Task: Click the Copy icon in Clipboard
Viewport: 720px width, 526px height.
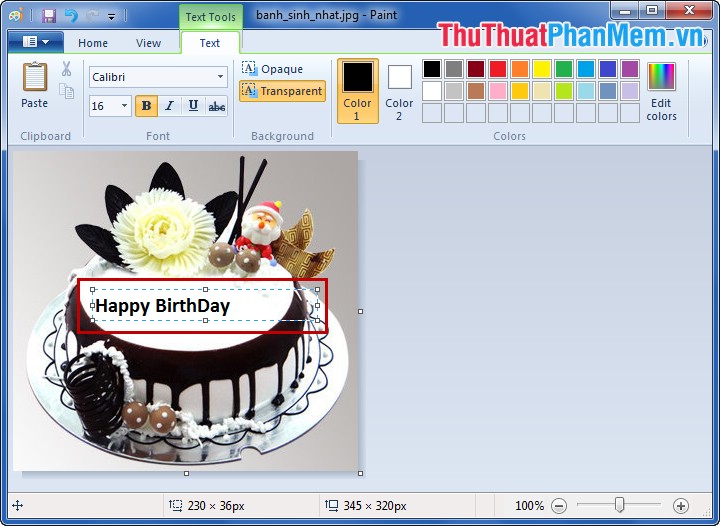Action: 67,91
